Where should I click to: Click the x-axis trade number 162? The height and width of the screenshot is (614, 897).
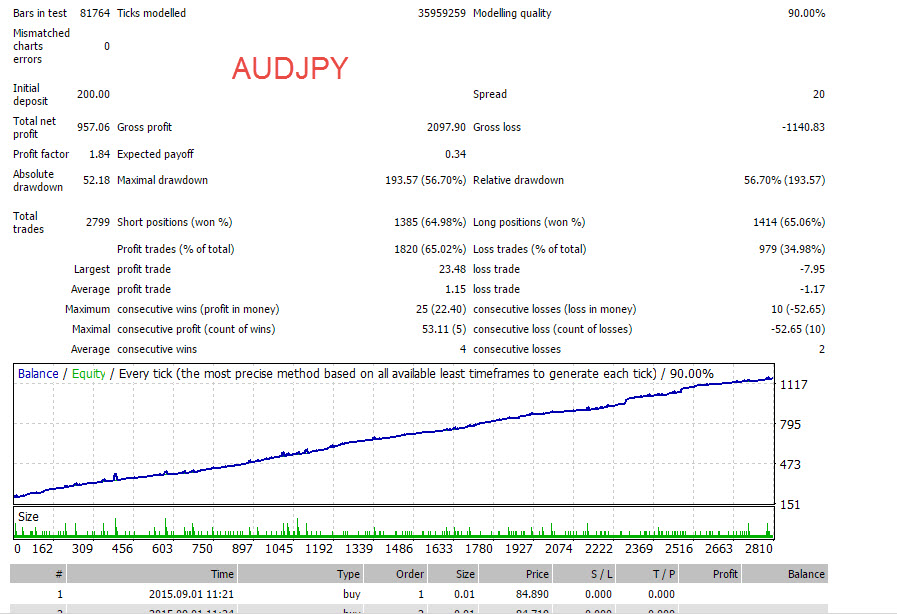[x=42, y=549]
